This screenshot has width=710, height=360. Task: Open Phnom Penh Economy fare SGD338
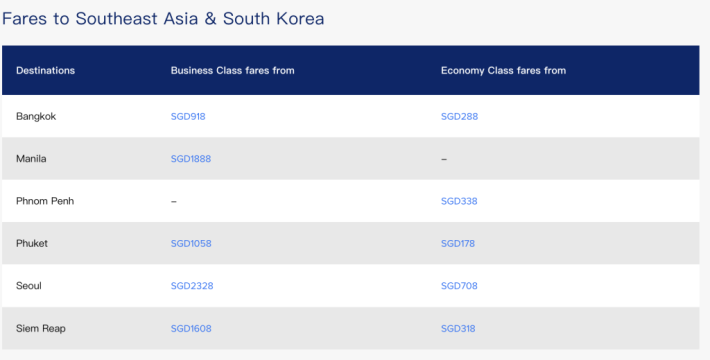[x=459, y=201]
